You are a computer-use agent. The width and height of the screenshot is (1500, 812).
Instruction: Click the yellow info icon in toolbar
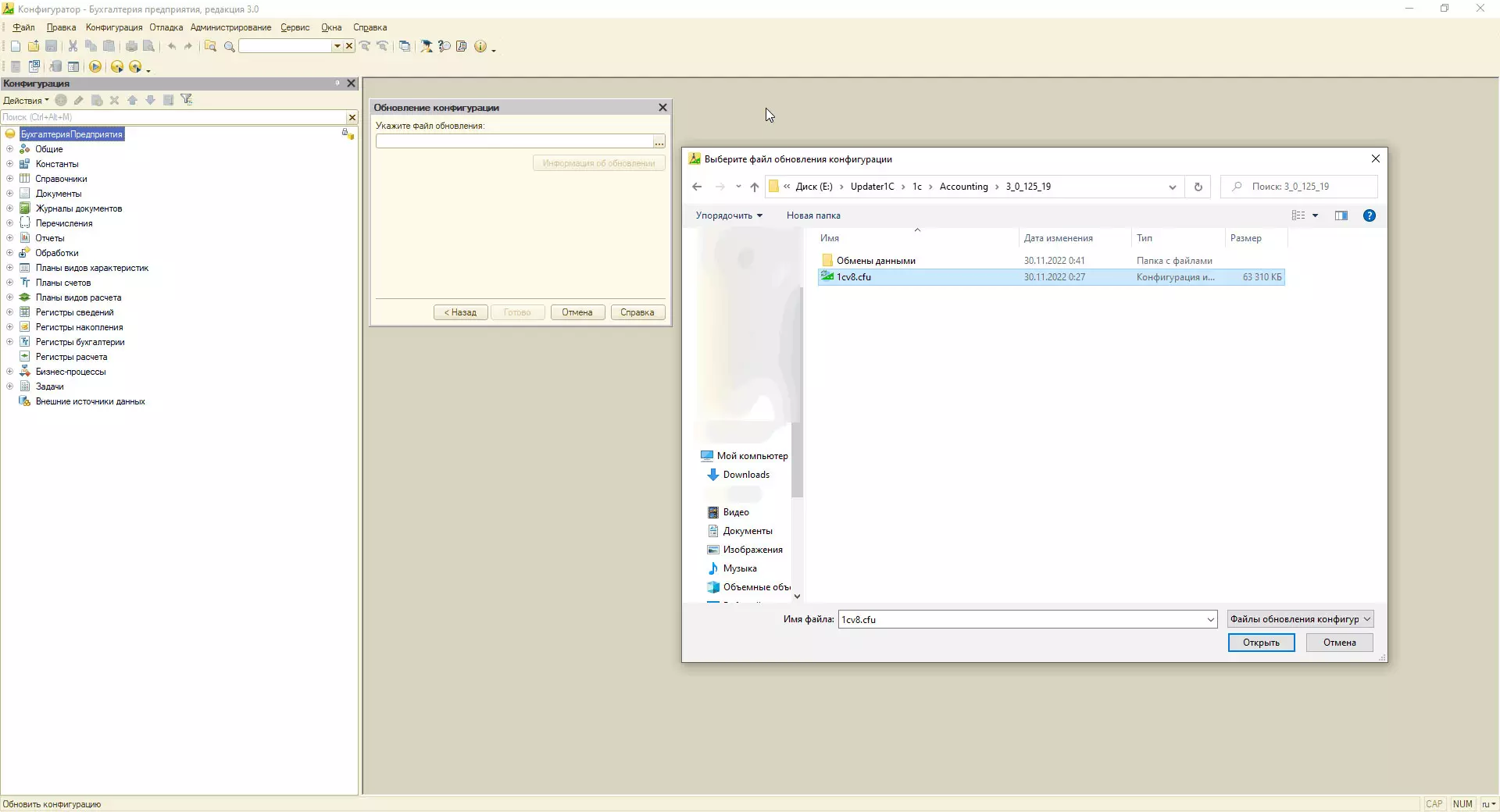(x=480, y=47)
